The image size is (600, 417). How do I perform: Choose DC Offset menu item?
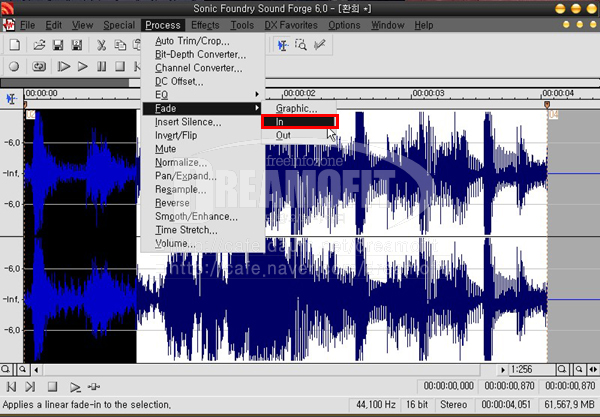tap(203, 81)
